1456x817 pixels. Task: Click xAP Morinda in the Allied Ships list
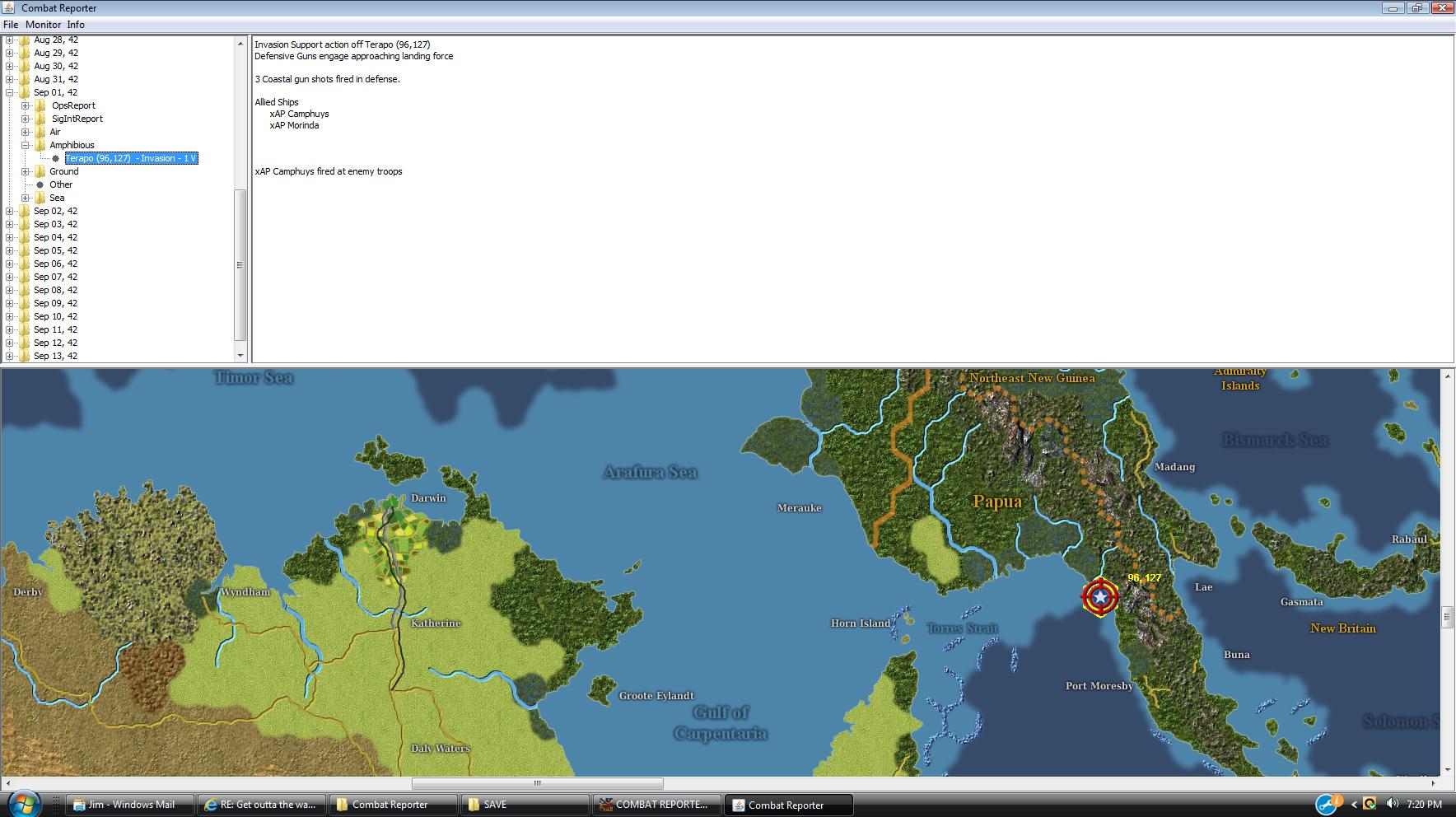click(x=294, y=125)
